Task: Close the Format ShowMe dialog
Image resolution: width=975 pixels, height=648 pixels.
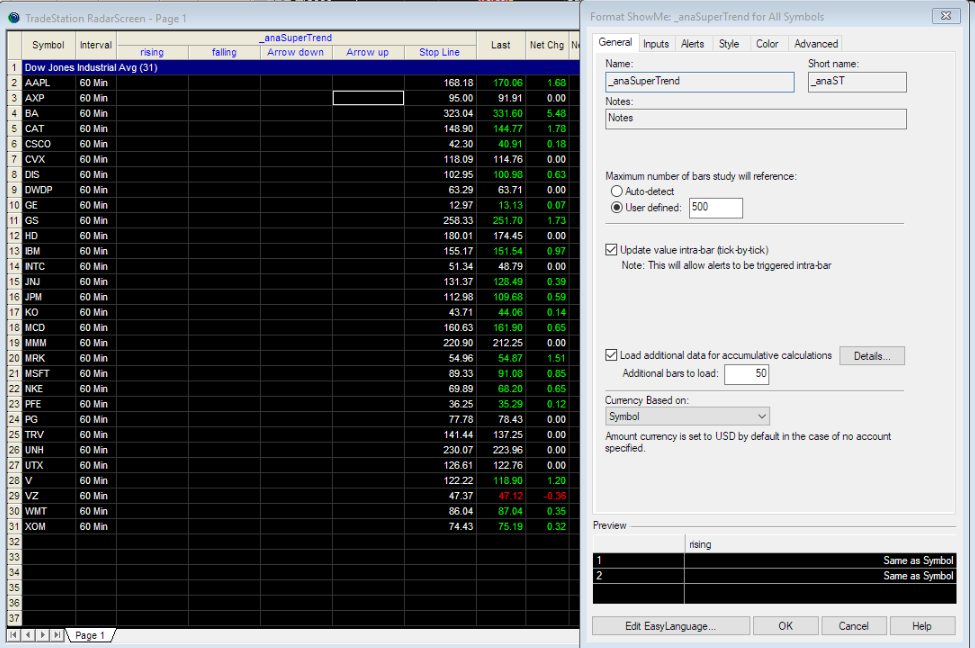Action: click(x=946, y=16)
